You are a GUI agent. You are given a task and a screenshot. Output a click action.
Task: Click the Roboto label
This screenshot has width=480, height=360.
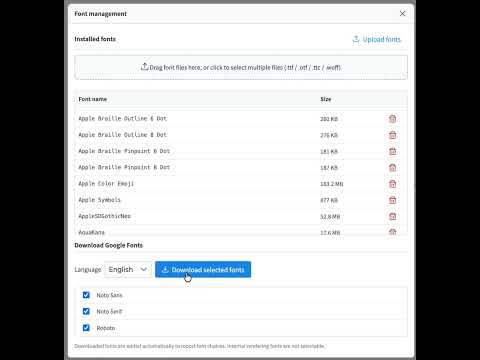[106, 328]
